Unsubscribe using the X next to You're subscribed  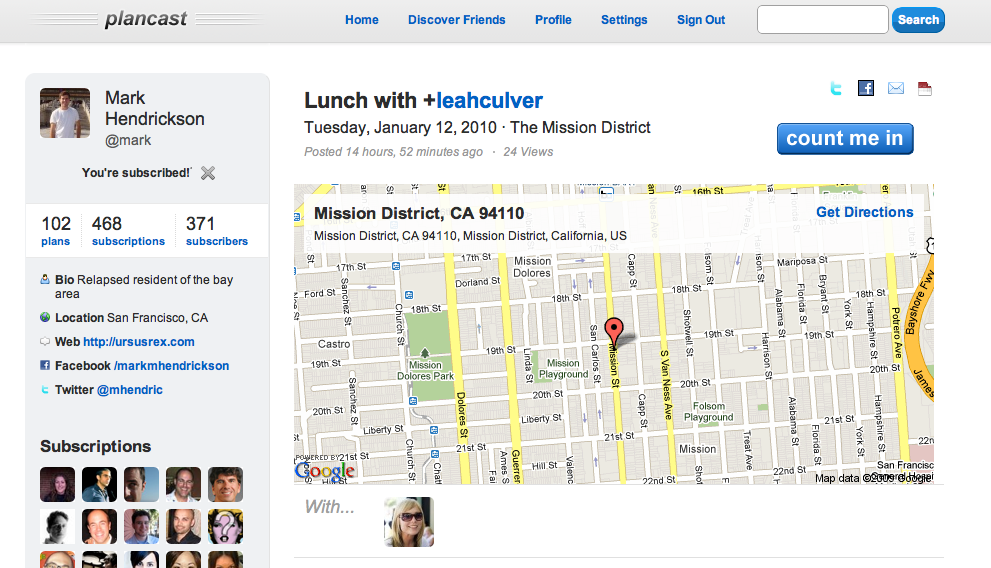[x=208, y=173]
